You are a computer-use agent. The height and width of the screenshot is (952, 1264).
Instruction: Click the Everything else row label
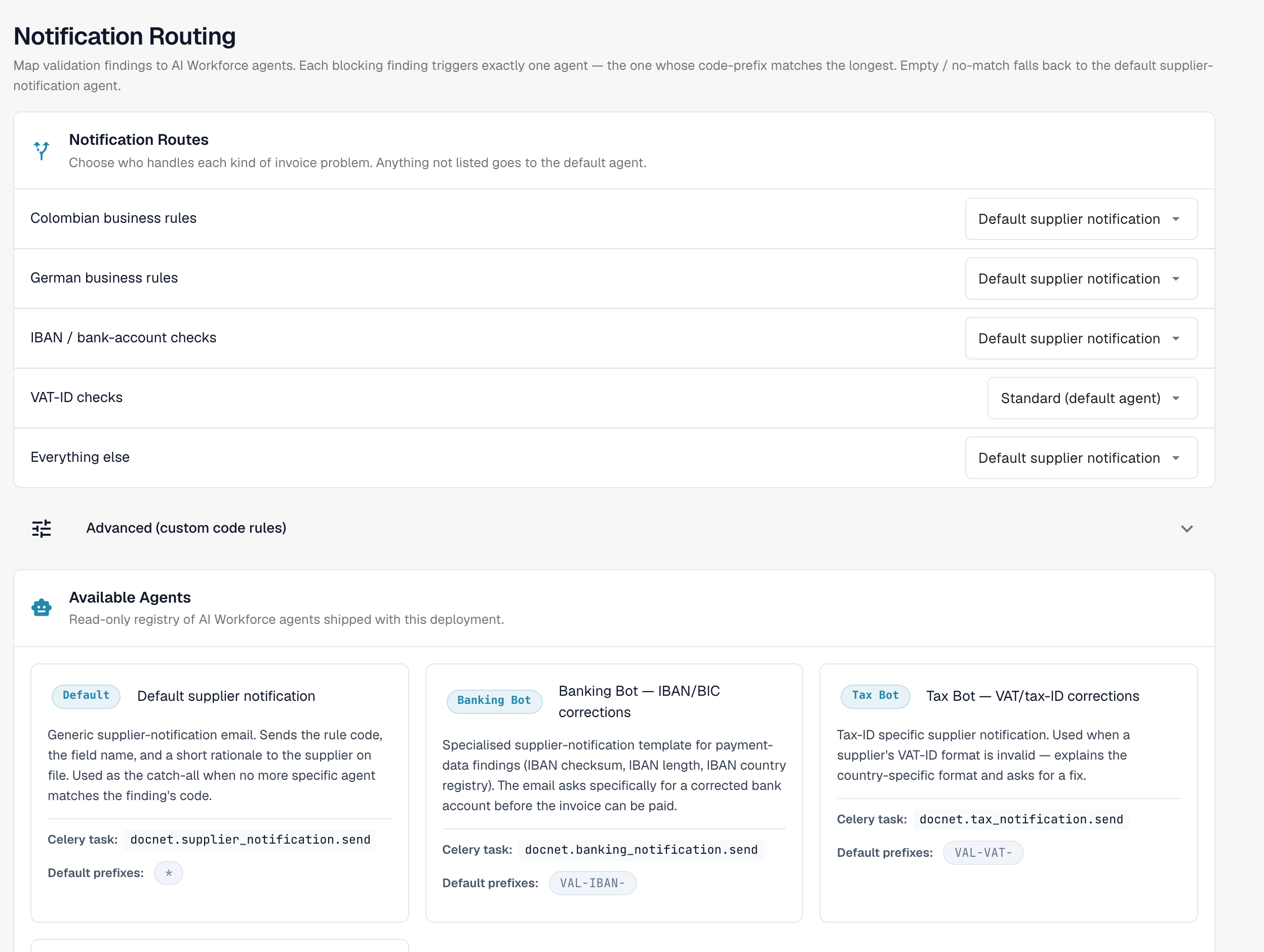tap(80, 457)
